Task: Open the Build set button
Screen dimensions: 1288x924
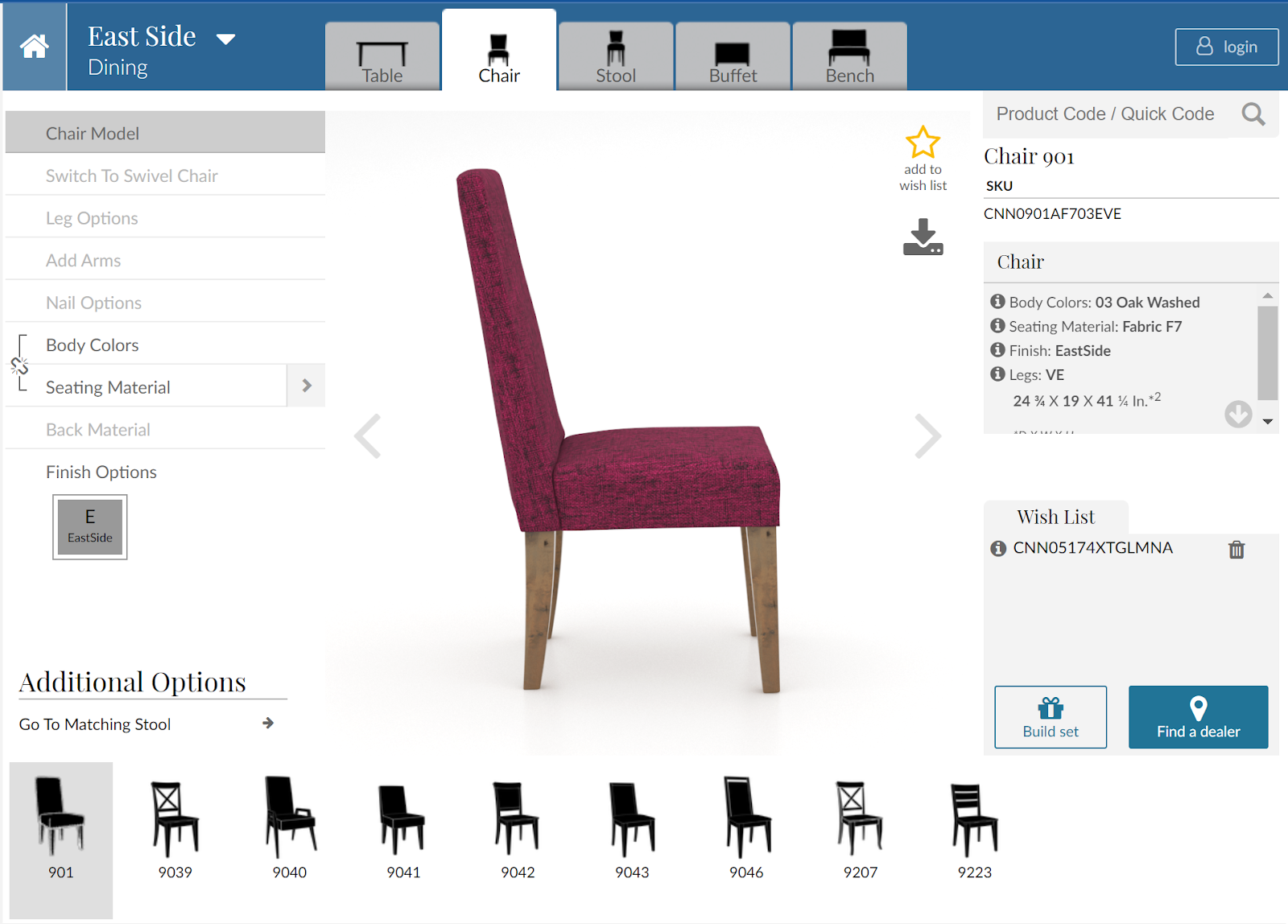Action: 1051,717
